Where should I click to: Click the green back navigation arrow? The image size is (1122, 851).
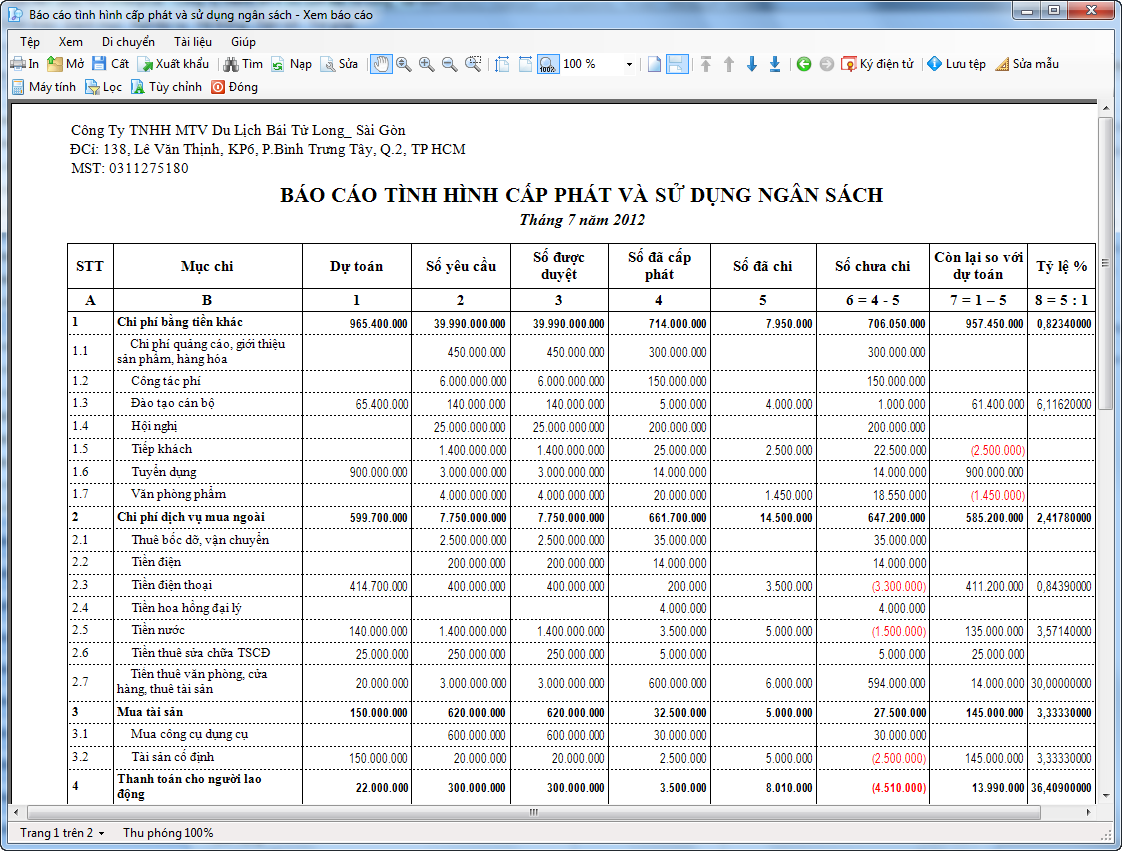pyautogui.click(x=804, y=64)
